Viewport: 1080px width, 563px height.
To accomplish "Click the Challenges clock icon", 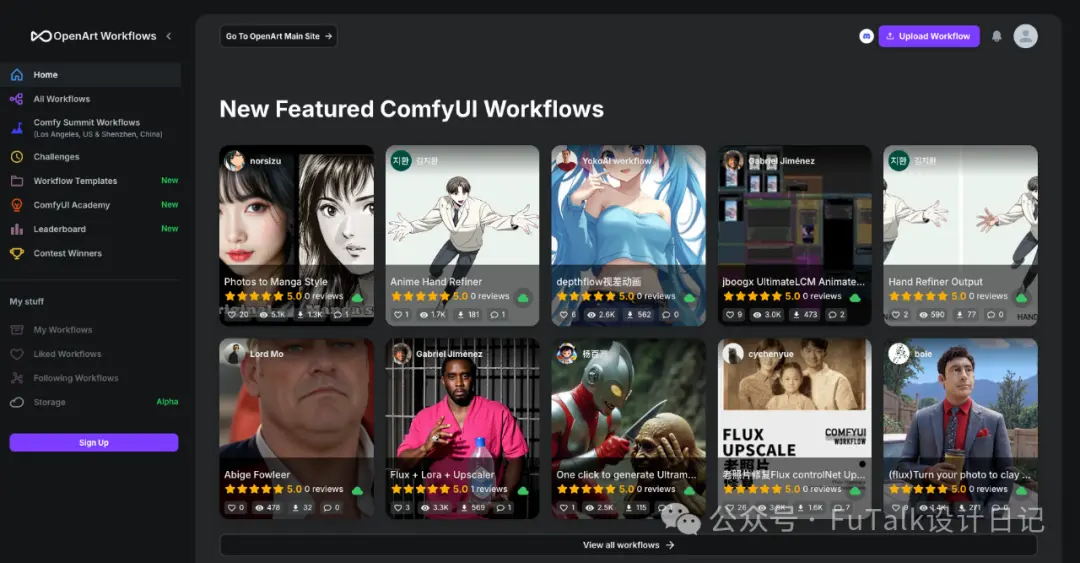I will (17, 156).
